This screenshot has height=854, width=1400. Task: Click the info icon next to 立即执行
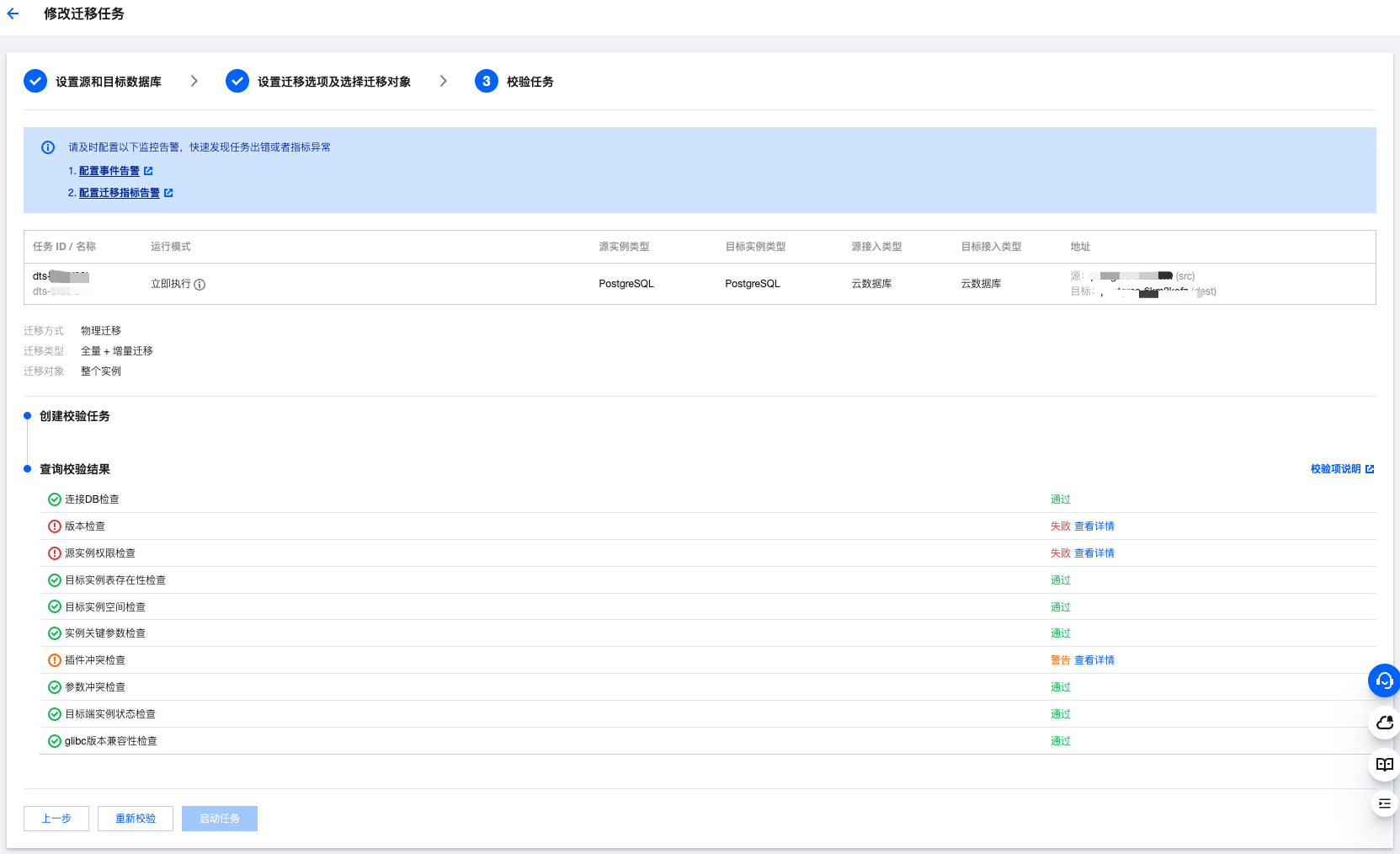[200, 285]
